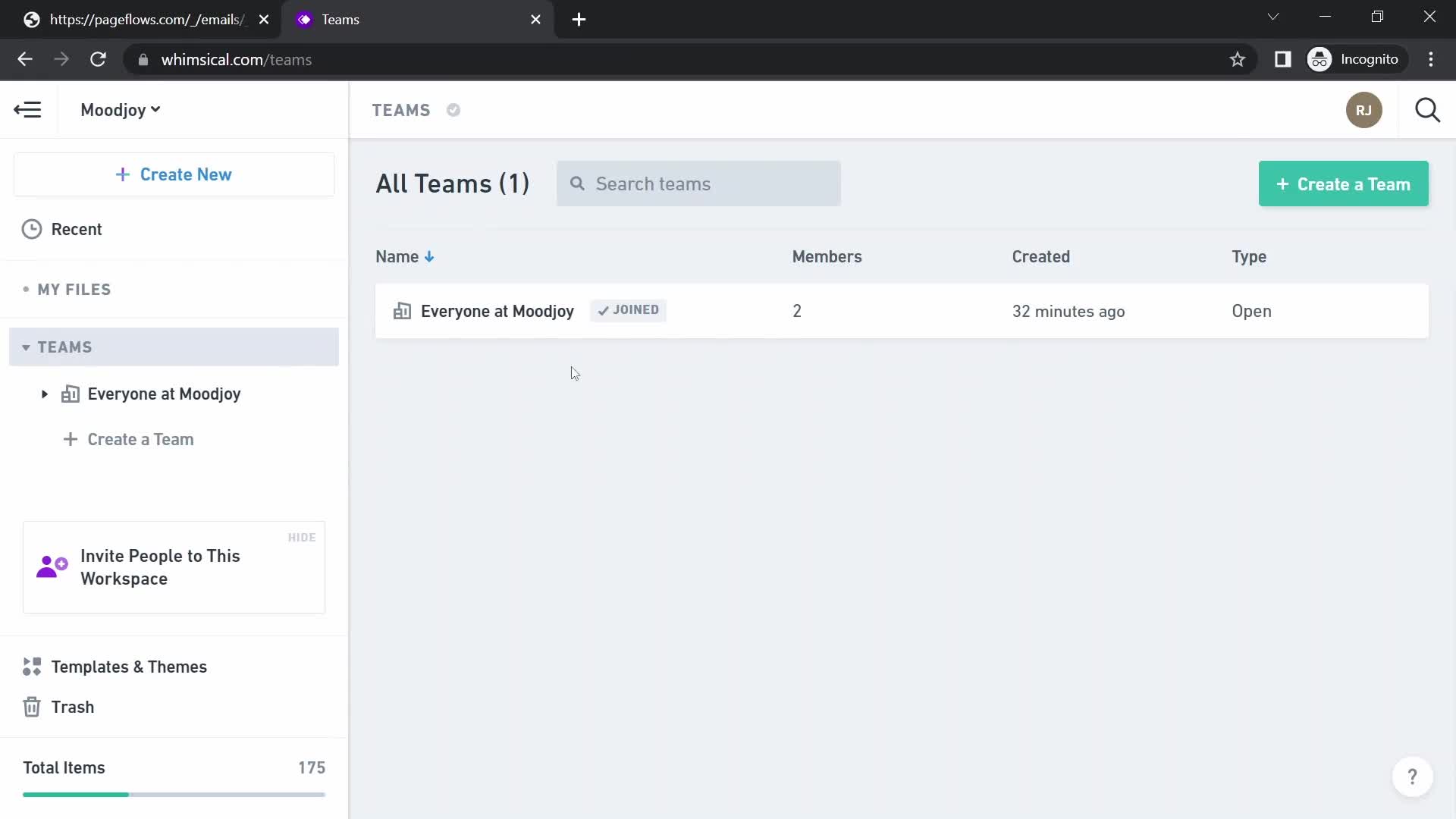This screenshot has height=819, width=1456.
Task: Open Everyone at Moodjoy in the sidebar
Action: click(164, 394)
